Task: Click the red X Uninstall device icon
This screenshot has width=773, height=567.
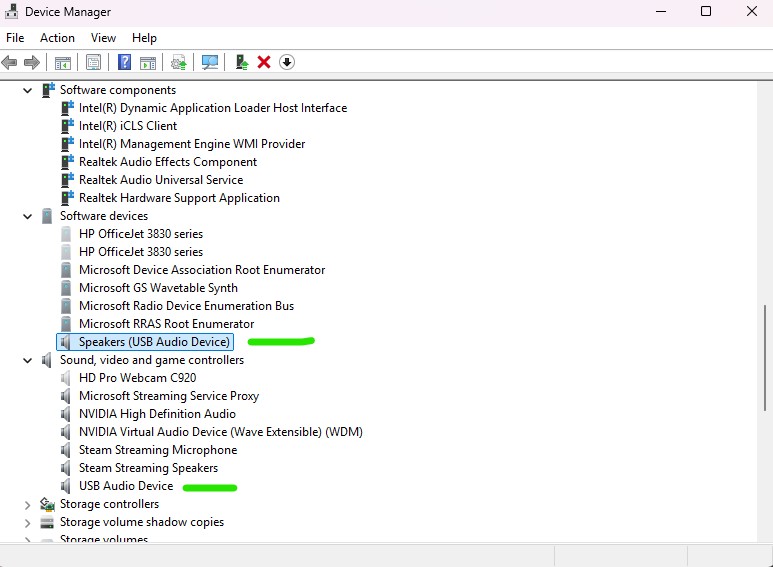Action: (264, 62)
